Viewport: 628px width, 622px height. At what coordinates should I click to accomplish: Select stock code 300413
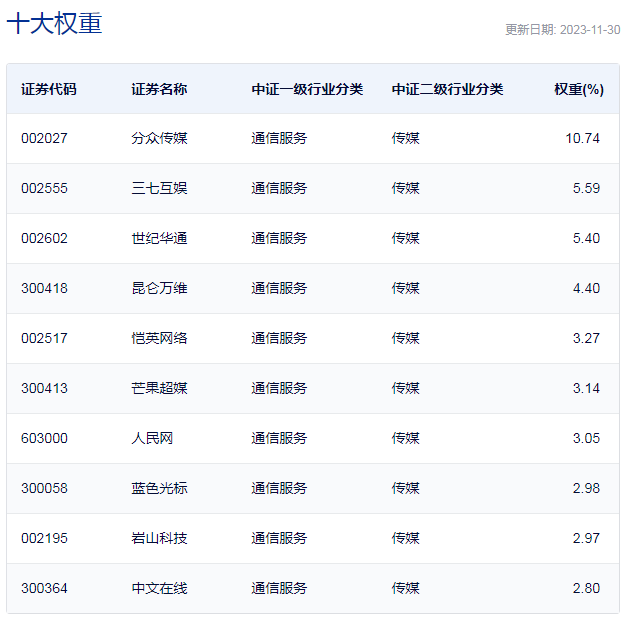44,388
